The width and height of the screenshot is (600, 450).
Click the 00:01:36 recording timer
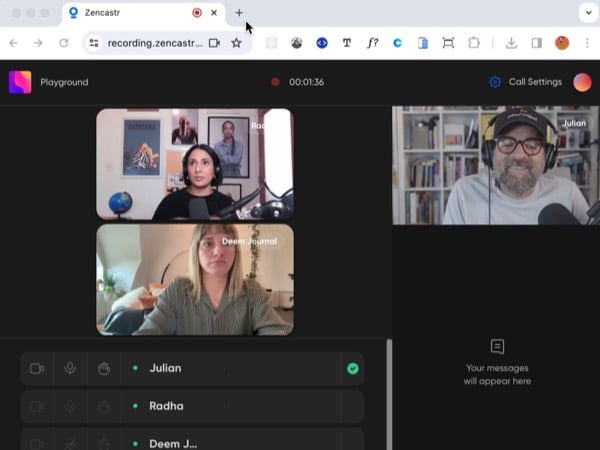(307, 82)
